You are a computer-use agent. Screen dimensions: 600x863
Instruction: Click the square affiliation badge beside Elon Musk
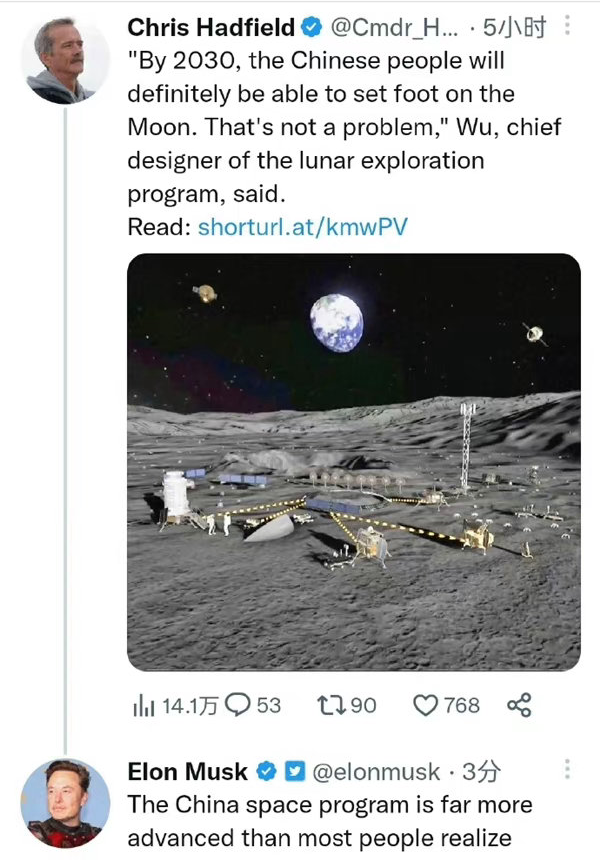tap(295, 771)
